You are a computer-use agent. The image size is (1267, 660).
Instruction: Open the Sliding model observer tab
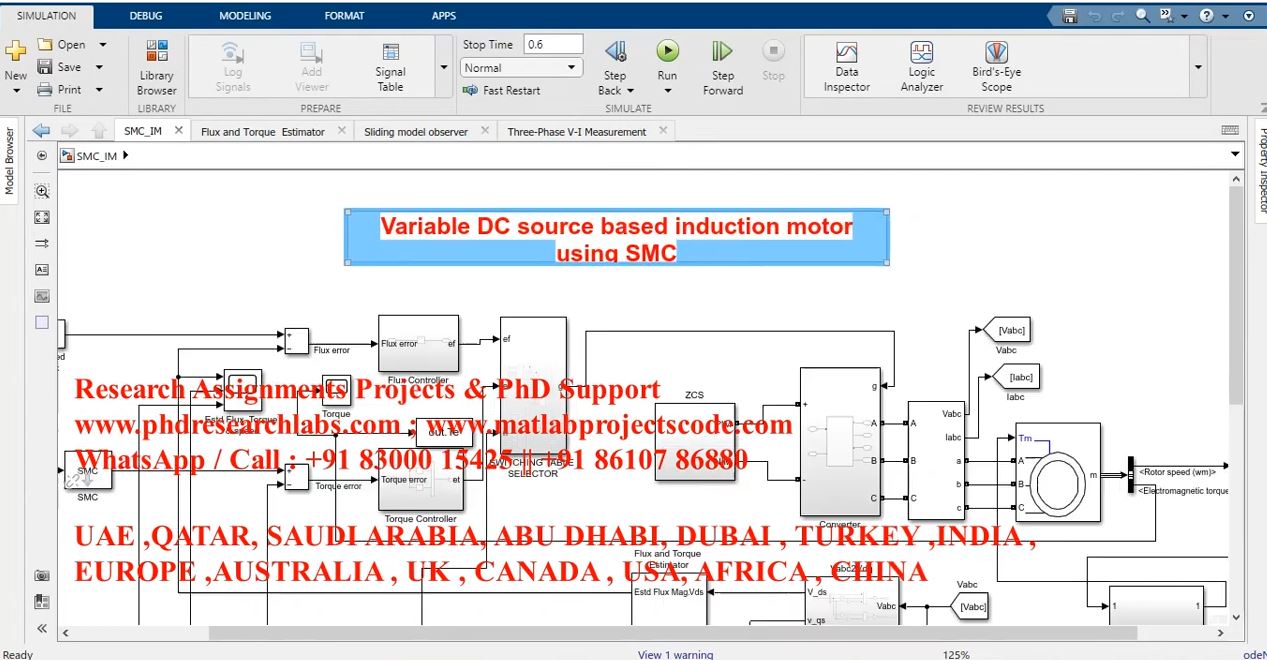point(415,131)
